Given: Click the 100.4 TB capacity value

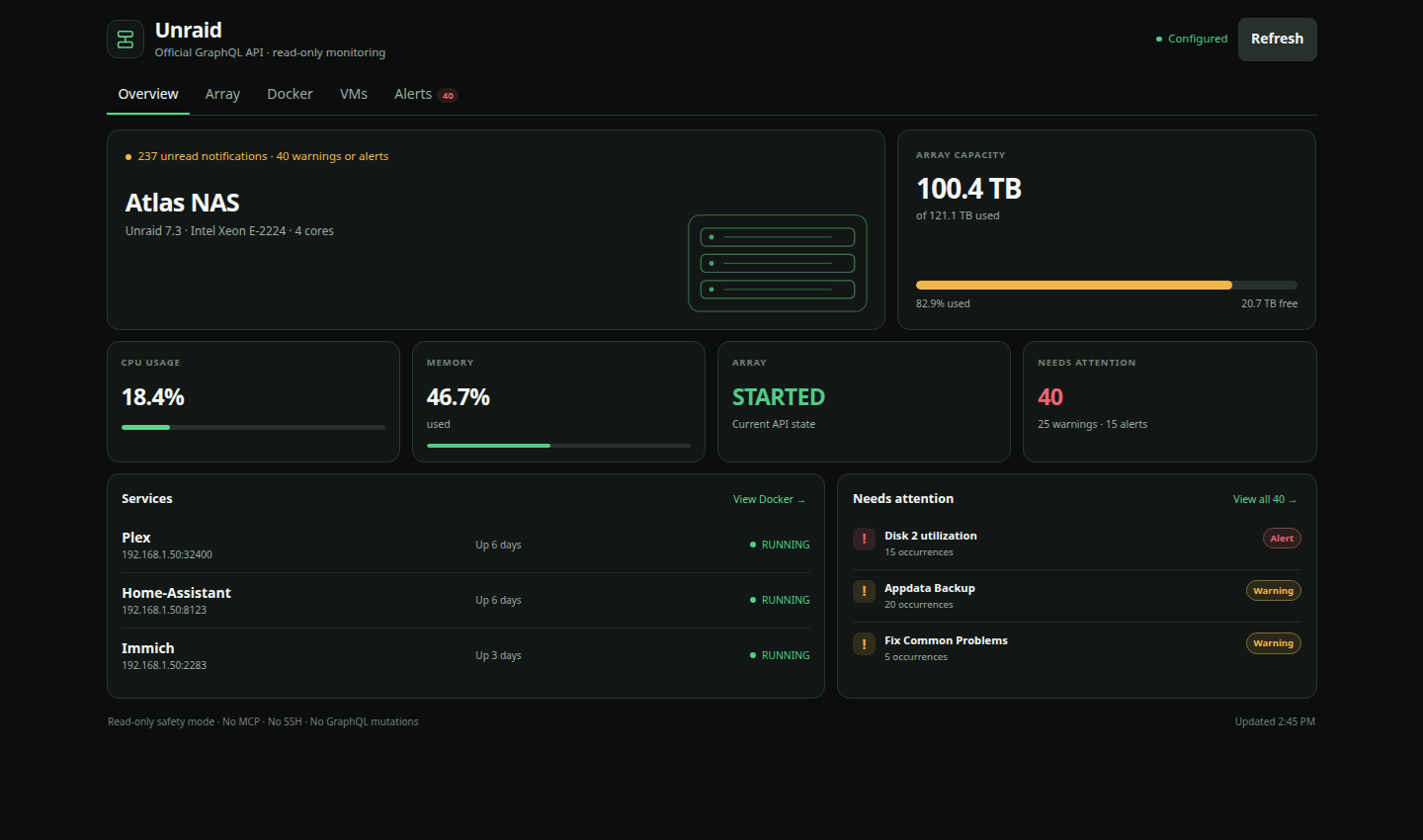Looking at the screenshot, I should pyautogui.click(x=968, y=189).
